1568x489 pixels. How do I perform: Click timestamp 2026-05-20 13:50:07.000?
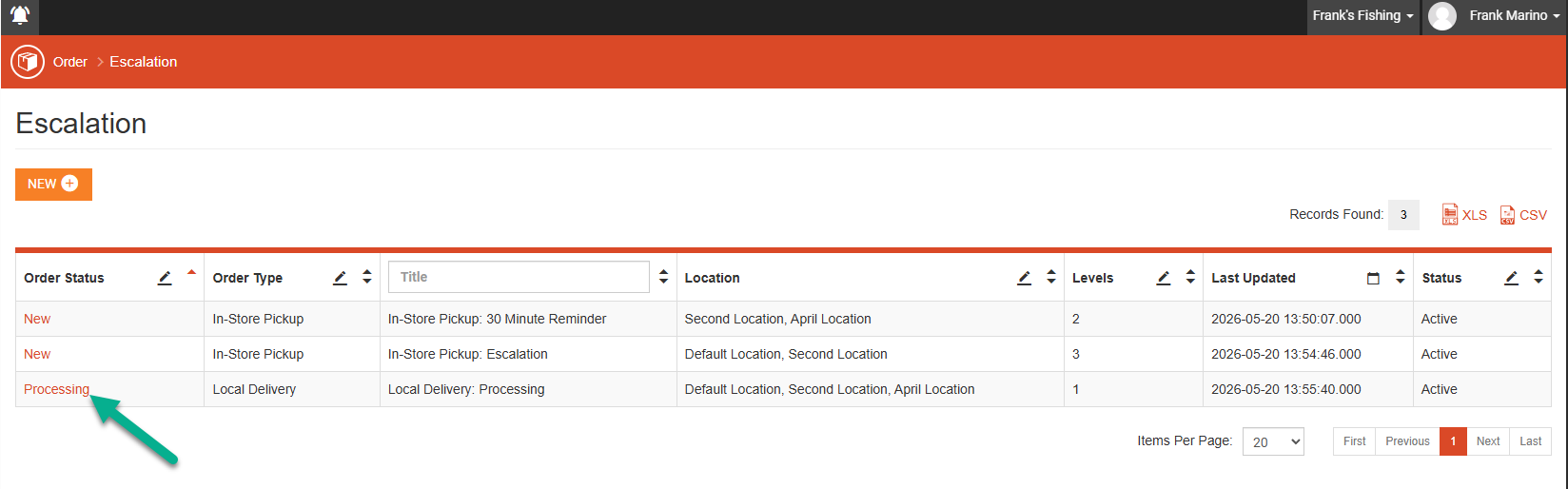(1285, 319)
